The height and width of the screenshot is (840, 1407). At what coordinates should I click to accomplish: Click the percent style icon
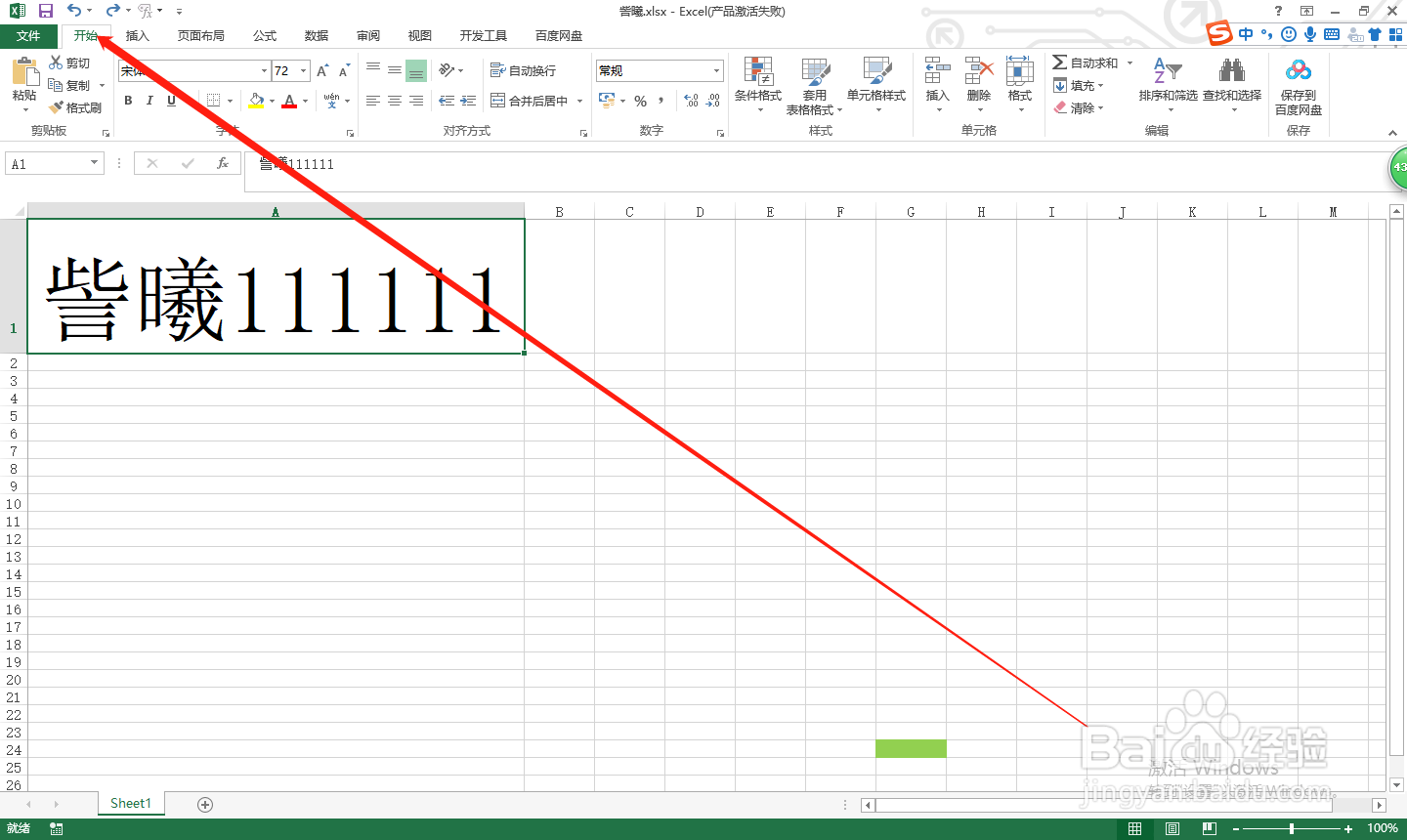641,101
